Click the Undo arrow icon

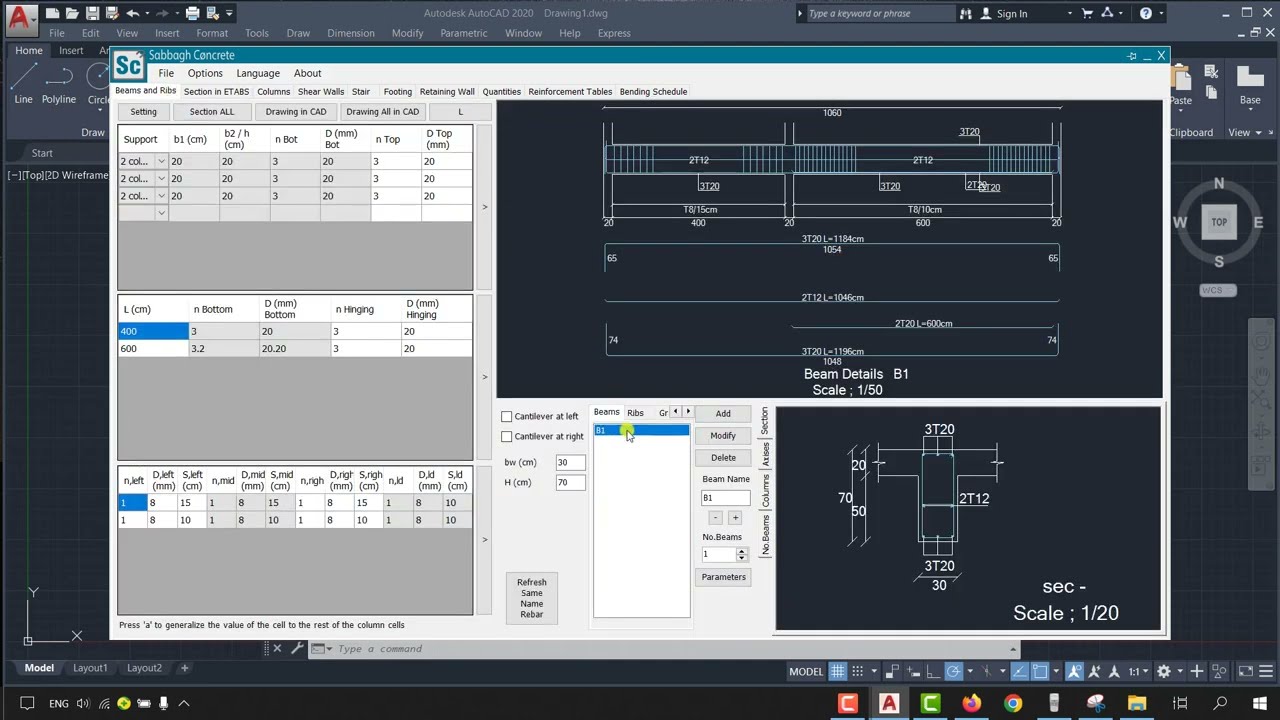pyautogui.click(x=133, y=13)
